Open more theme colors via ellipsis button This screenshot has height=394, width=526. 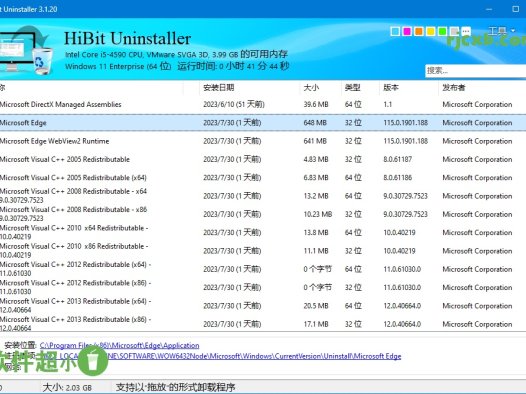[466, 32]
